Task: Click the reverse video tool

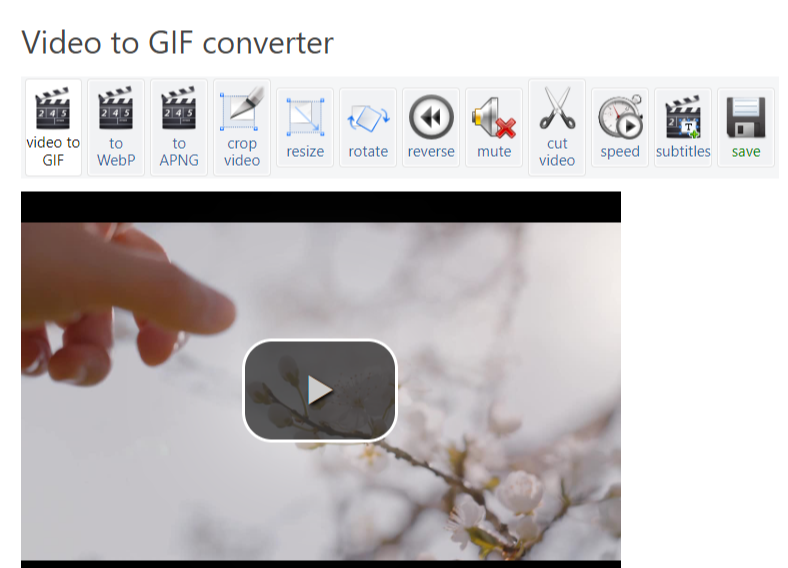Action: coord(431,127)
